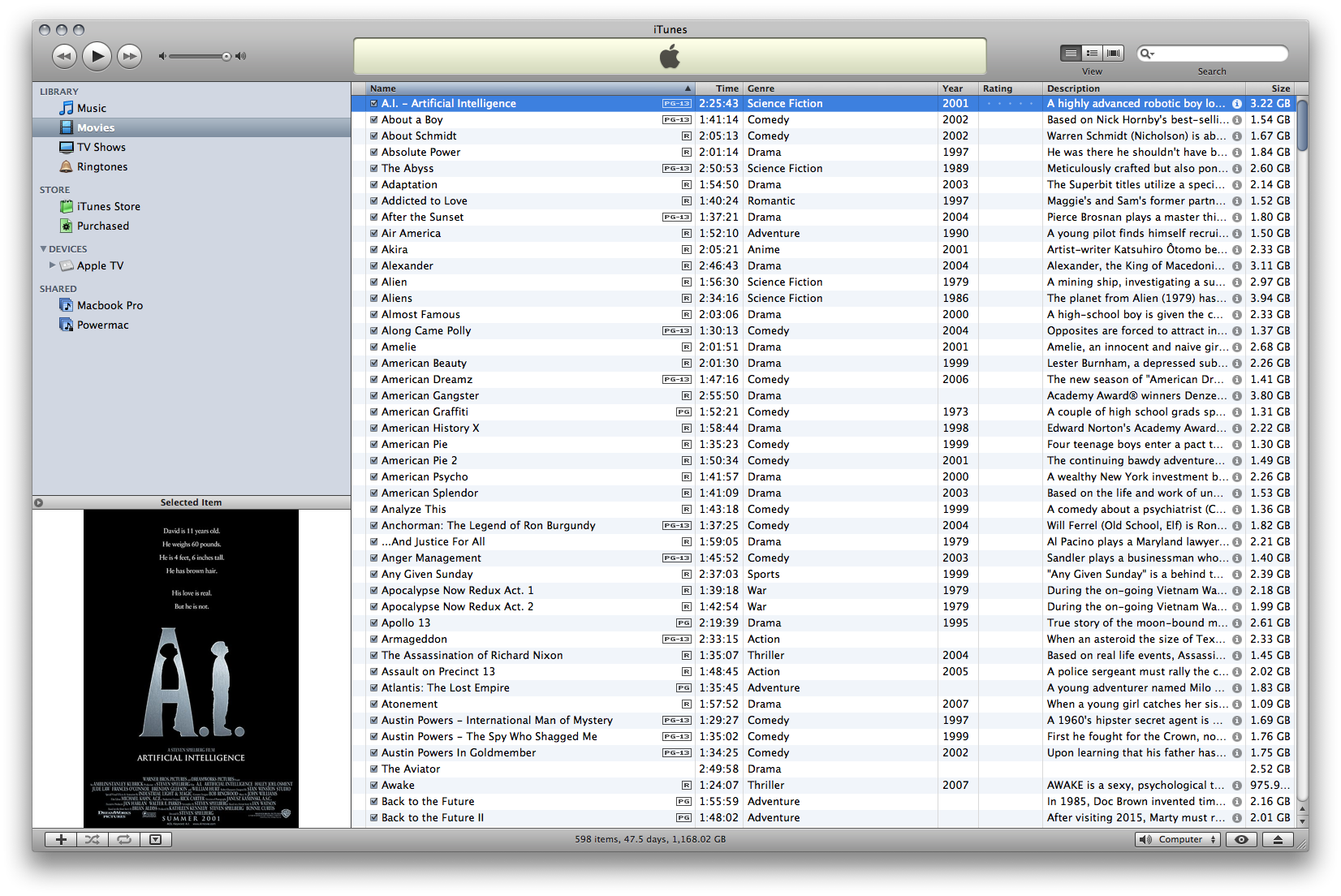Show info for Armageddon description
The image size is (1341, 896).
1237,639
